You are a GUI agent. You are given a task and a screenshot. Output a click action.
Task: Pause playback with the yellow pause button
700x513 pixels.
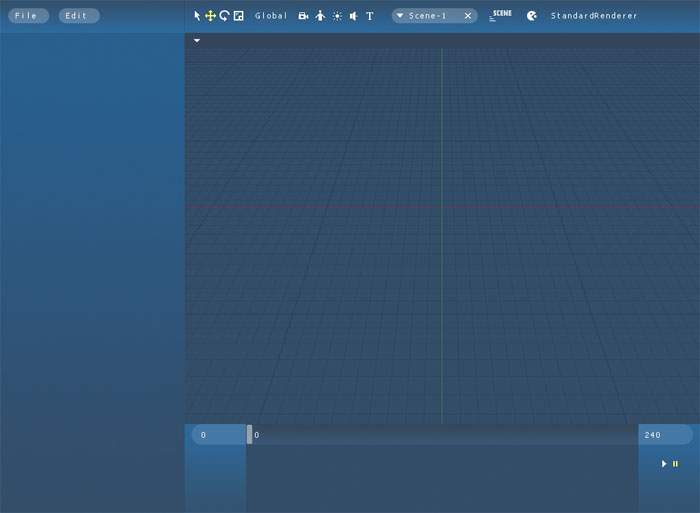675,464
